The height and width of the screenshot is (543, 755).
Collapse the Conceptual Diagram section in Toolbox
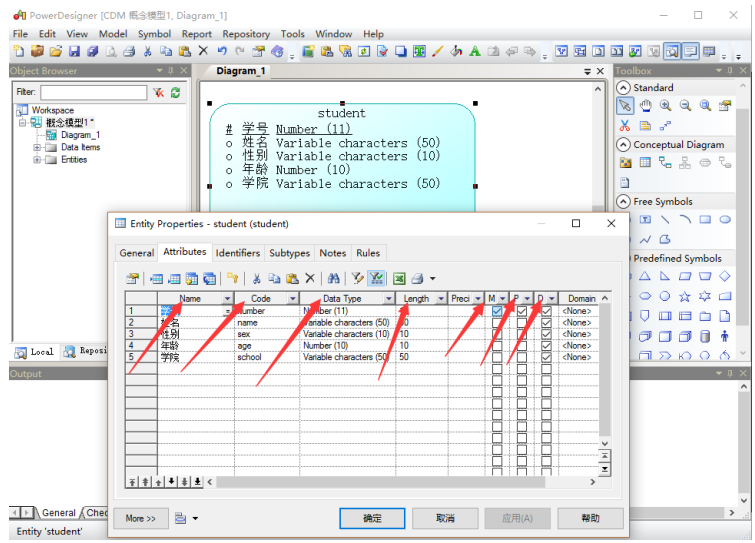point(623,144)
